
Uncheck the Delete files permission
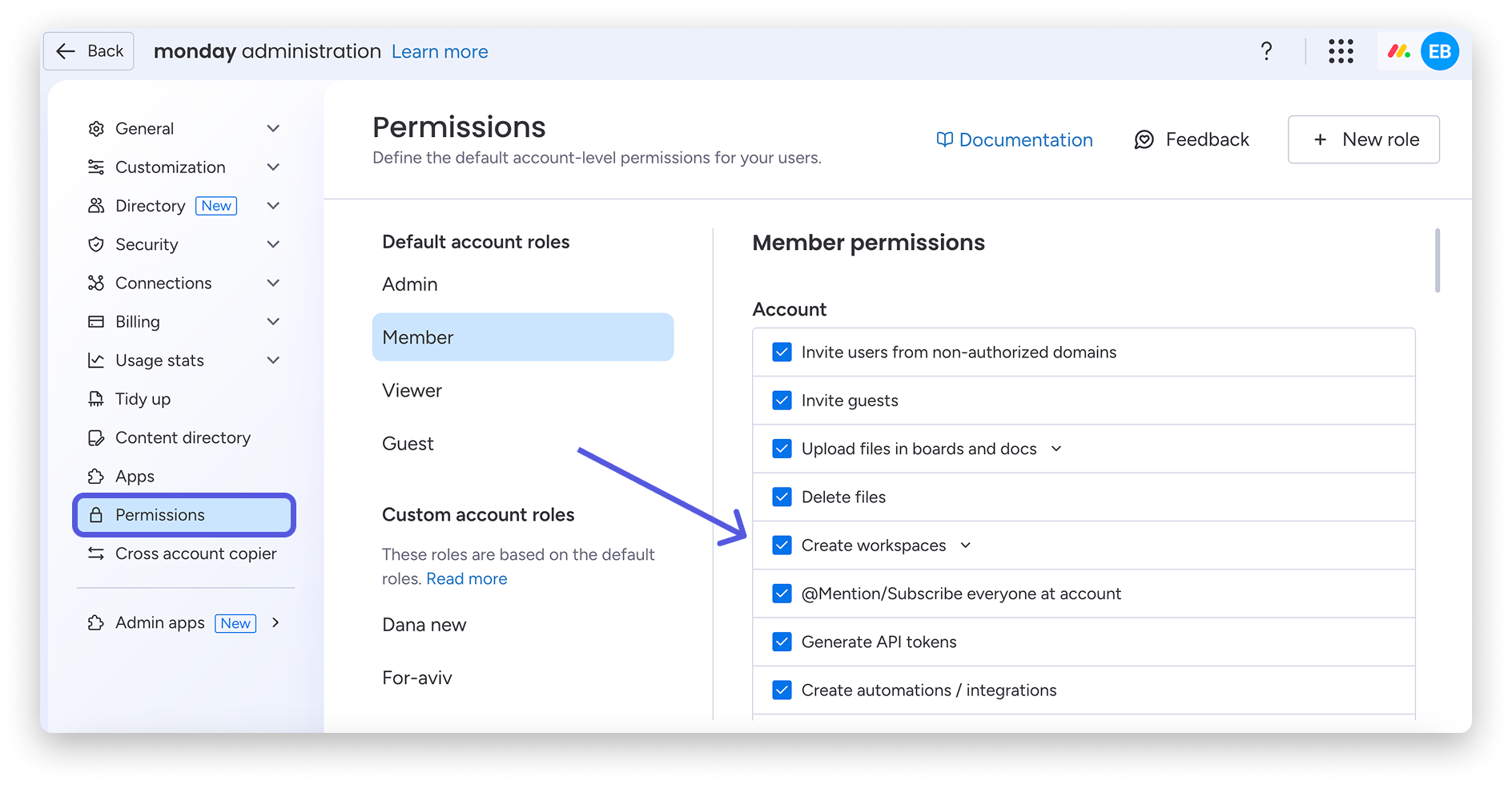pos(782,497)
